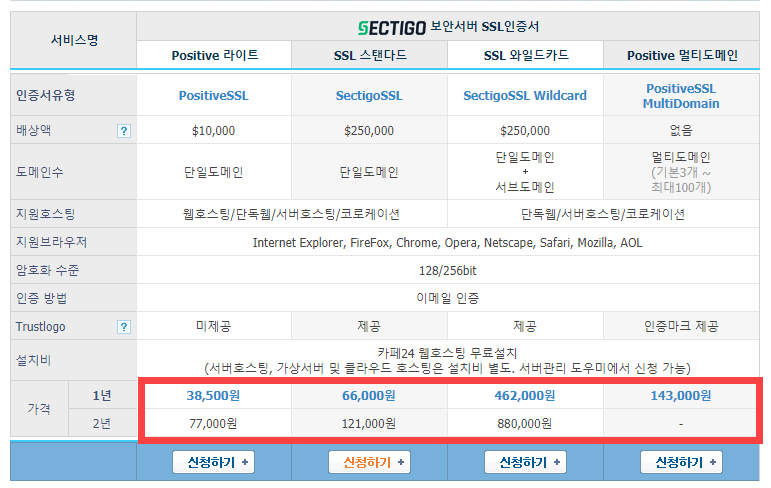Apply for SSL 와일드카드 with 신청하기
The image size is (771, 488).
click(x=525, y=462)
